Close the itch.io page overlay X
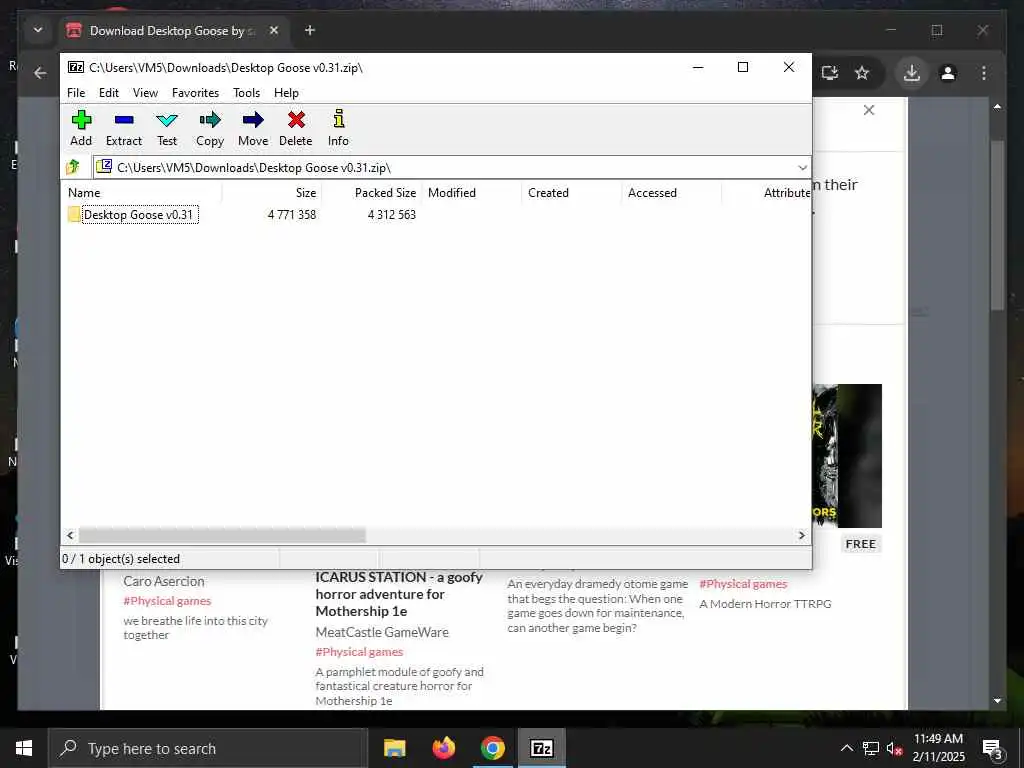This screenshot has height=768, width=1024. (x=869, y=110)
